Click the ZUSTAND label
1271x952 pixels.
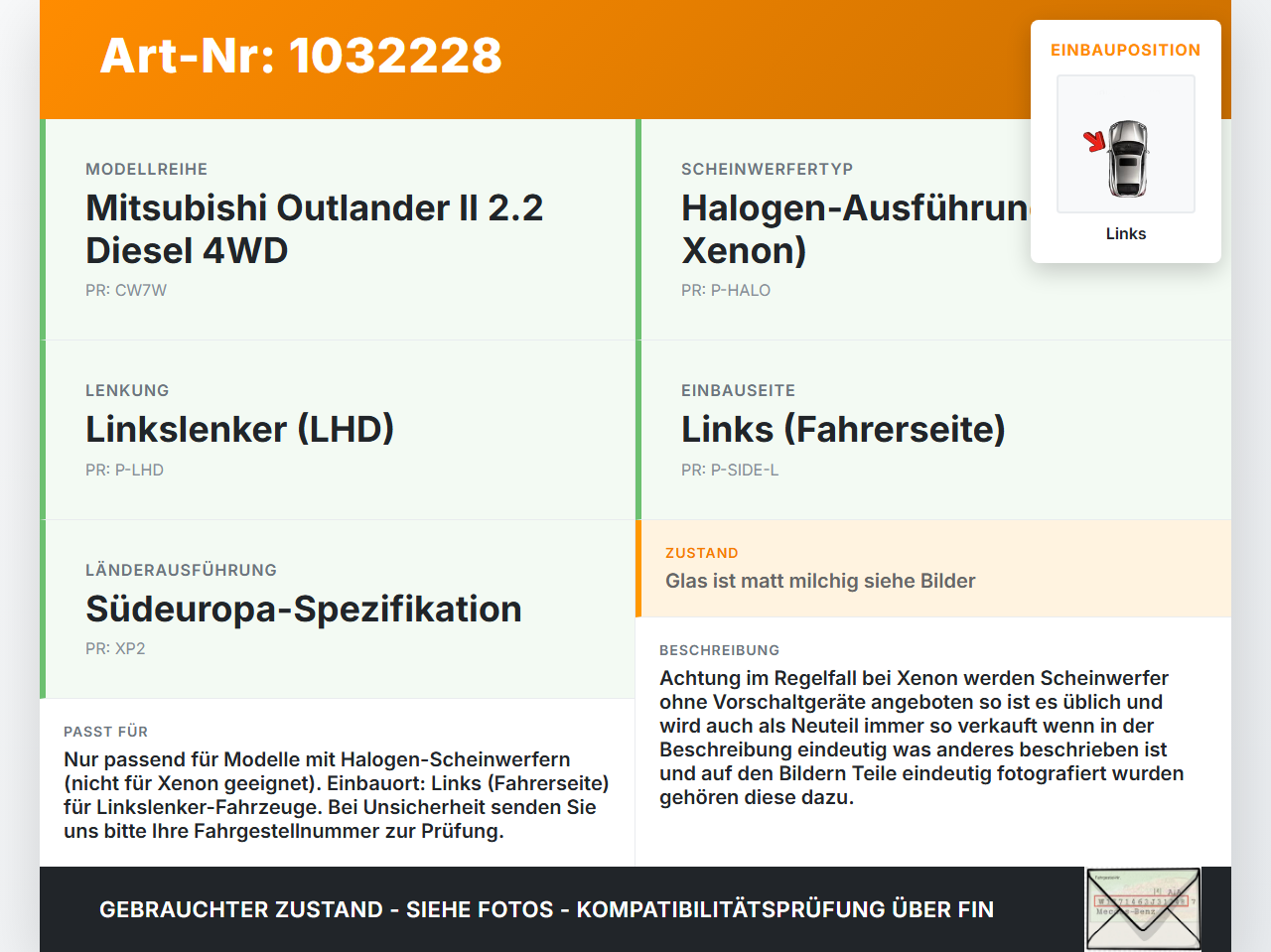click(x=702, y=553)
